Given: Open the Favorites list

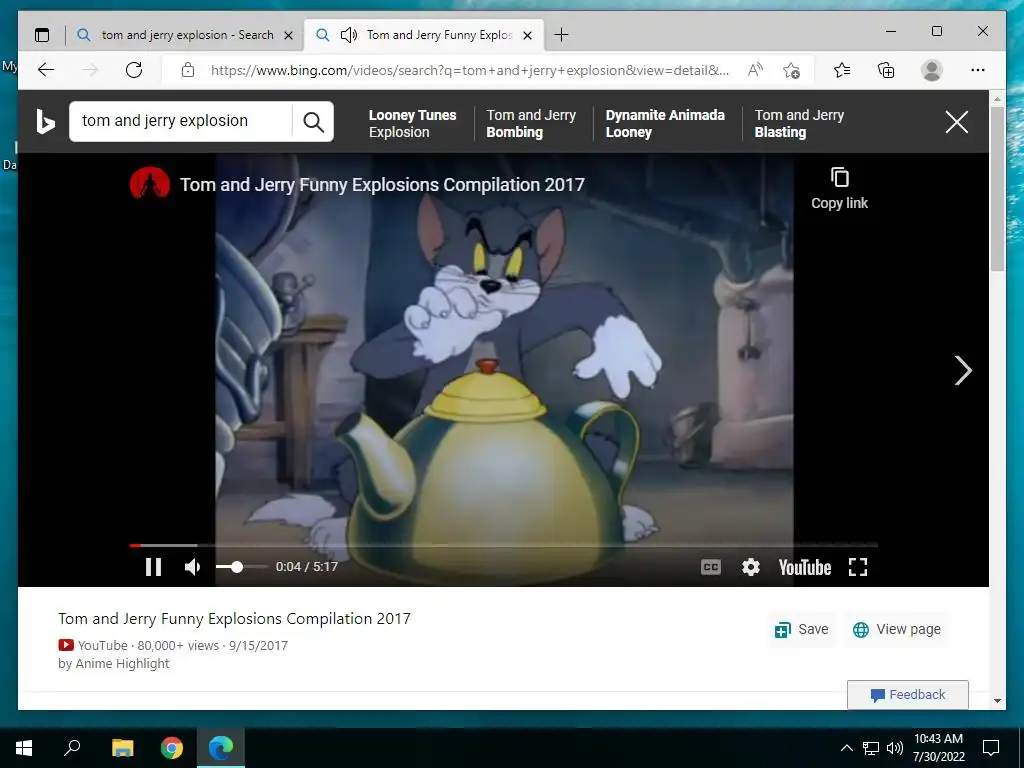Looking at the screenshot, I should (x=842, y=70).
